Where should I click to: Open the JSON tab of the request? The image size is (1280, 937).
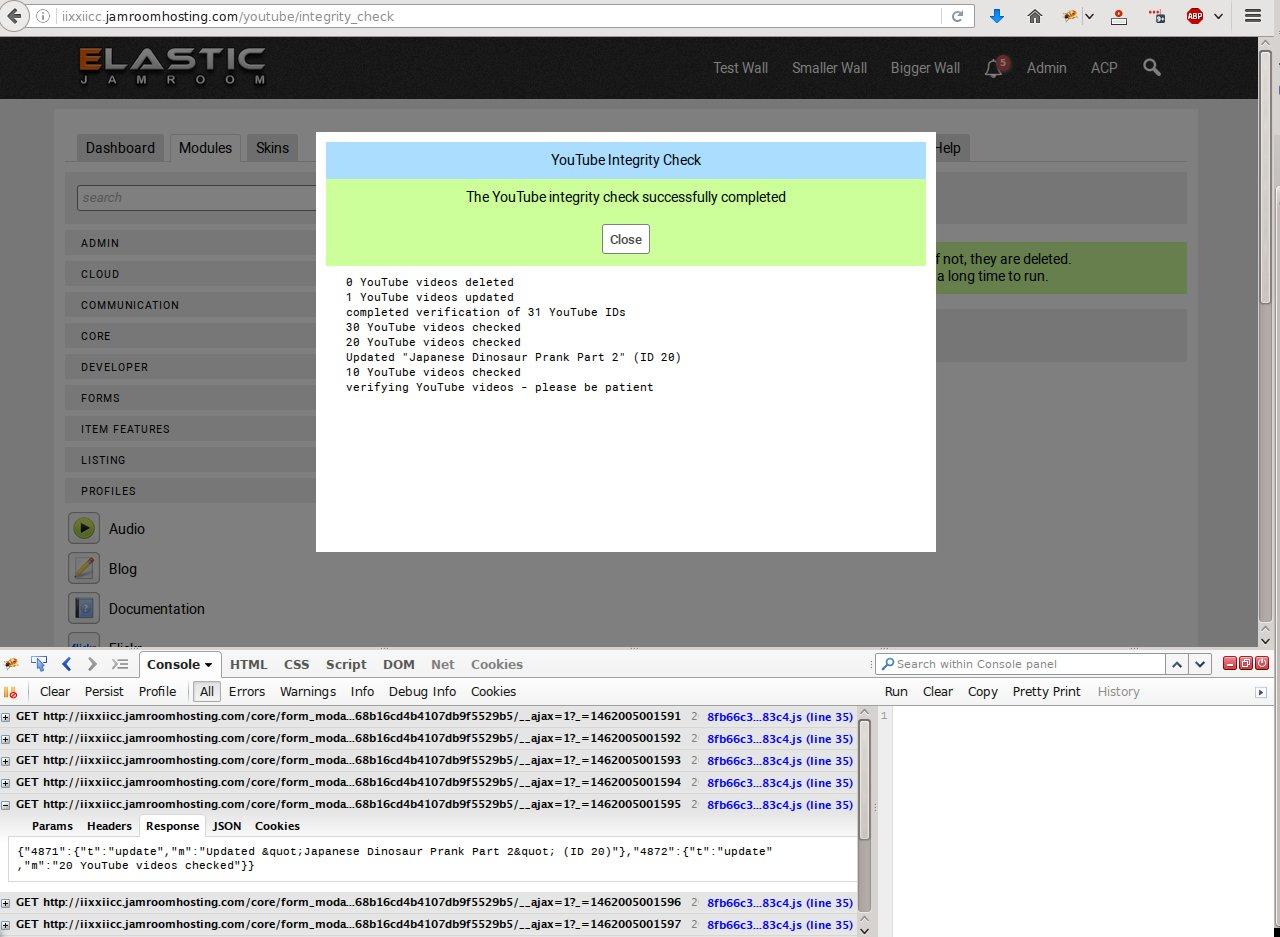click(227, 826)
